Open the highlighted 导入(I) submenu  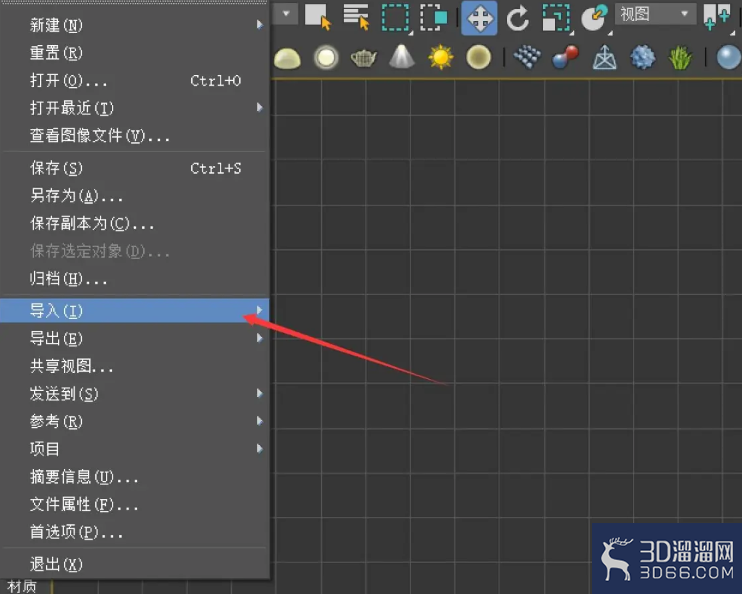(135, 310)
